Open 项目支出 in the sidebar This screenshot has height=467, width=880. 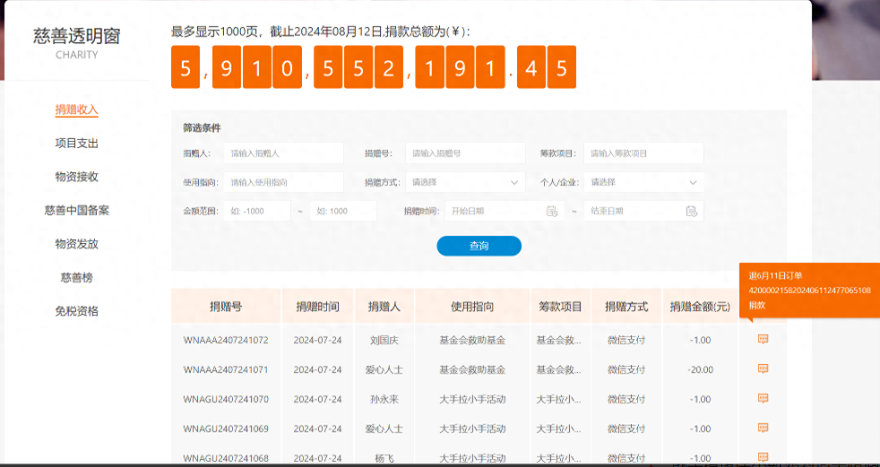(77, 143)
